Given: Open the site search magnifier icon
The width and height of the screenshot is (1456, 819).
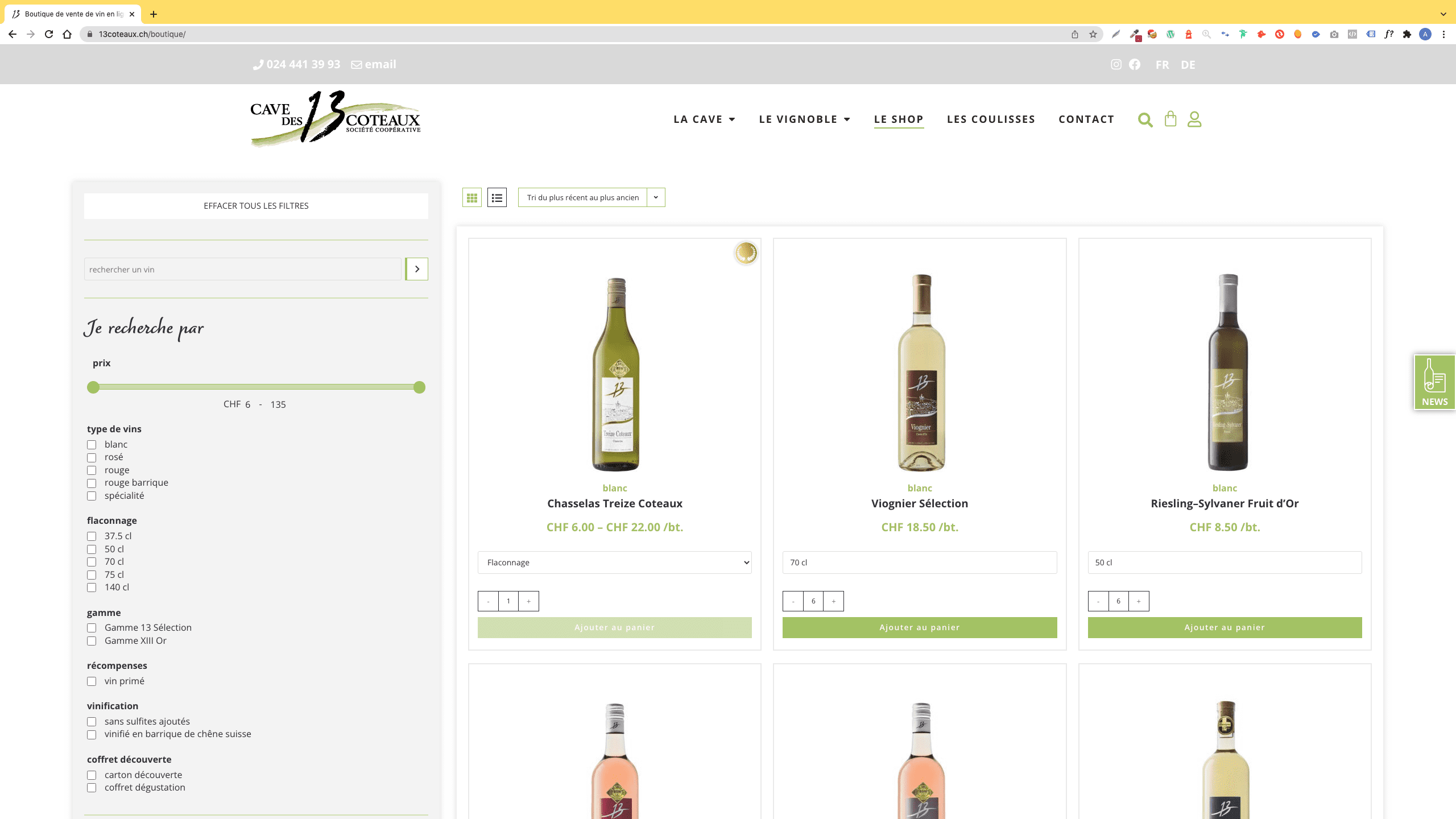Looking at the screenshot, I should [x=1145, y=120].
